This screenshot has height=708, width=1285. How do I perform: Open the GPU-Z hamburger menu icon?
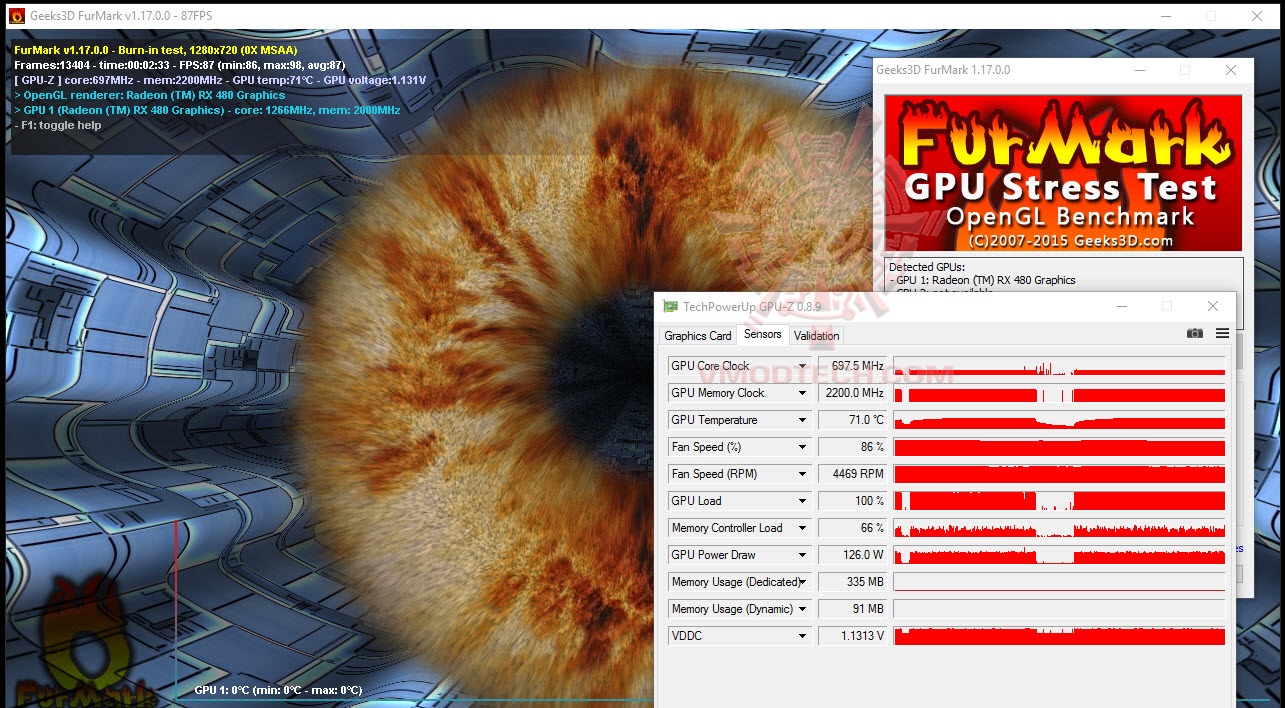tap(1222, 333)
